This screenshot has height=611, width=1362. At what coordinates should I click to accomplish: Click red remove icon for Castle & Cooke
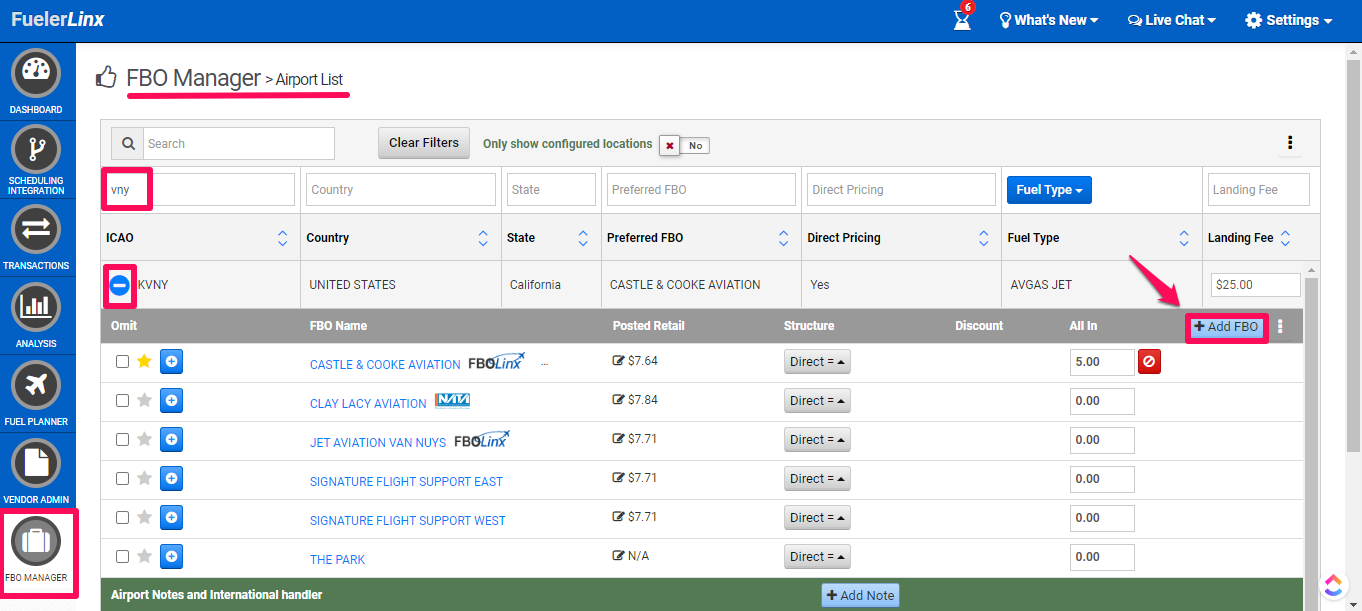[1149, 362]
